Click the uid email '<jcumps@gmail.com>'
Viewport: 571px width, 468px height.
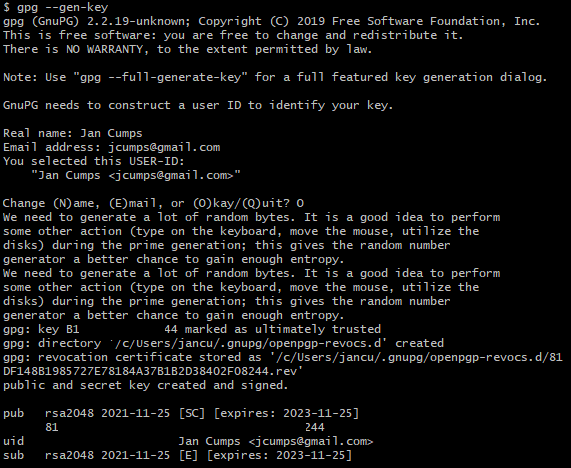(x=311, y=441)
